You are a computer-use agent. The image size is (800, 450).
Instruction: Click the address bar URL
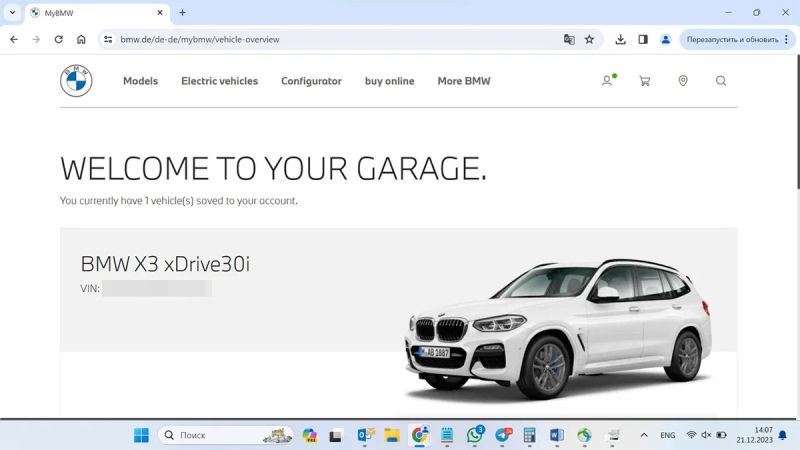coord(199,39)
